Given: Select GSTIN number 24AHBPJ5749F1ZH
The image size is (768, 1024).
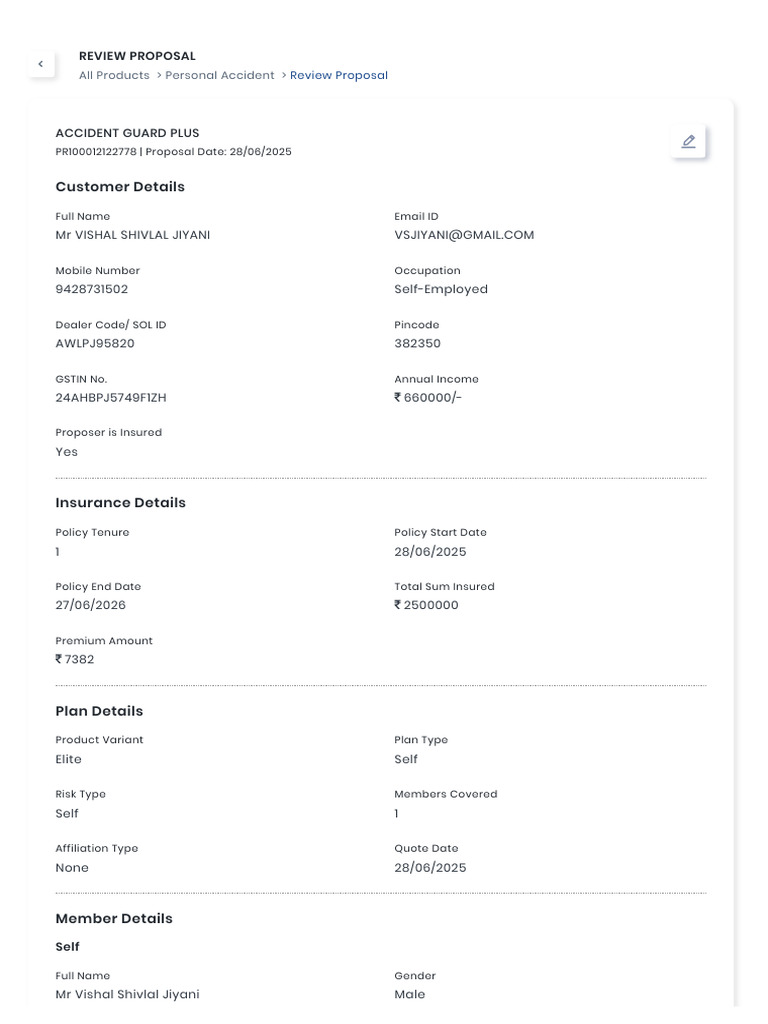Looking at the screenshot, I should coord(111,397).
